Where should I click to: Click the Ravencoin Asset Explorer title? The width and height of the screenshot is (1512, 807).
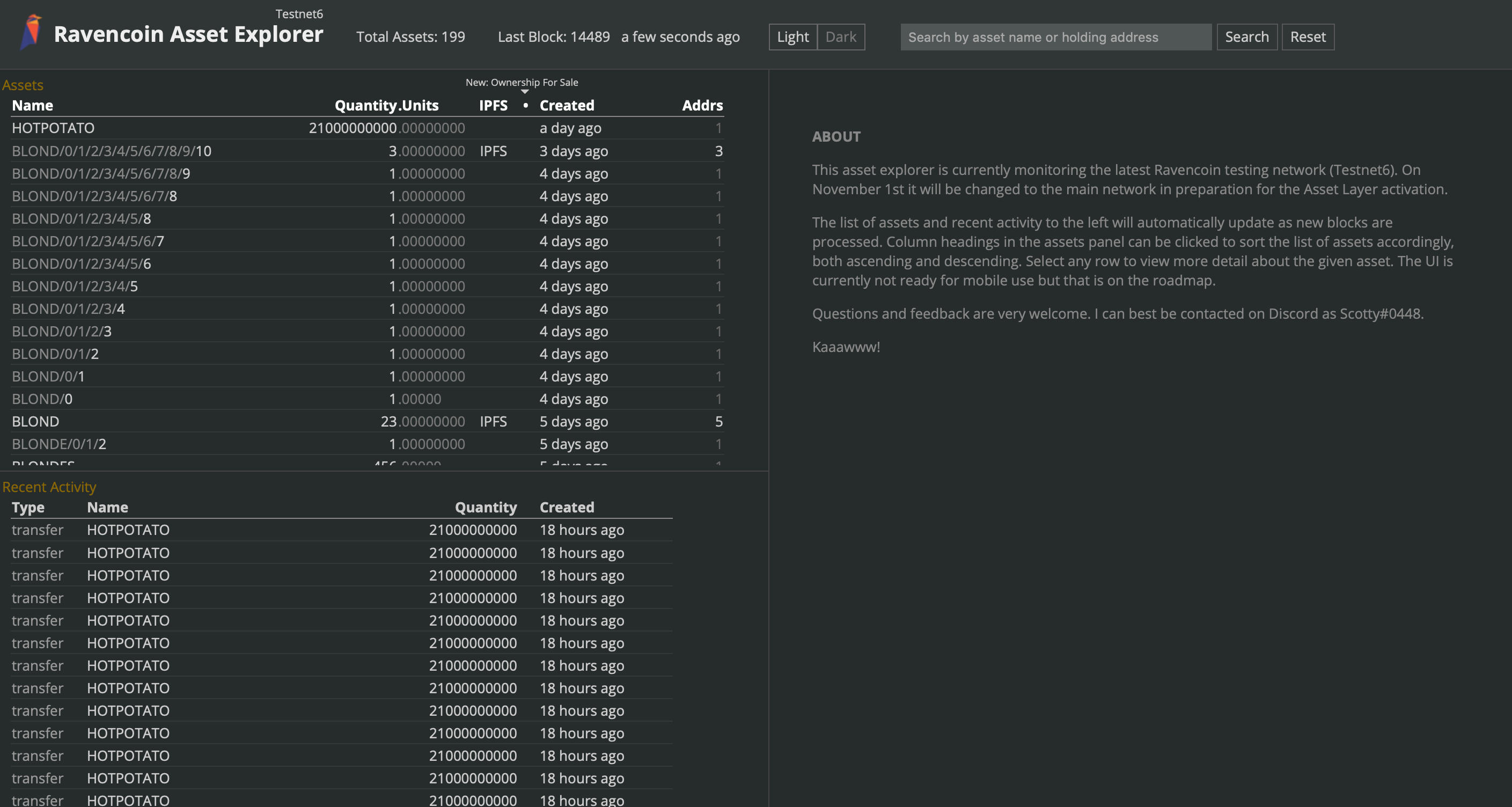[x=188, y=34]
